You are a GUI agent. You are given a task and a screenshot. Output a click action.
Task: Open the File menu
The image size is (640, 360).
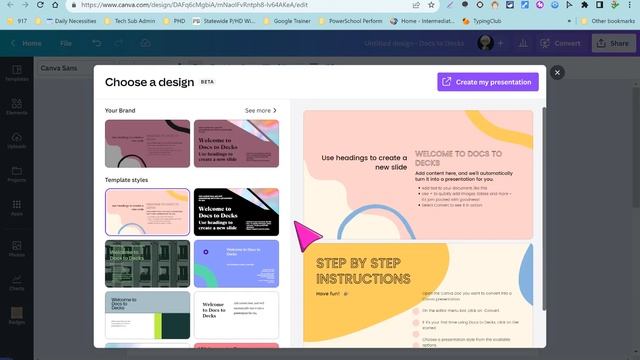[x=66, y=43]
